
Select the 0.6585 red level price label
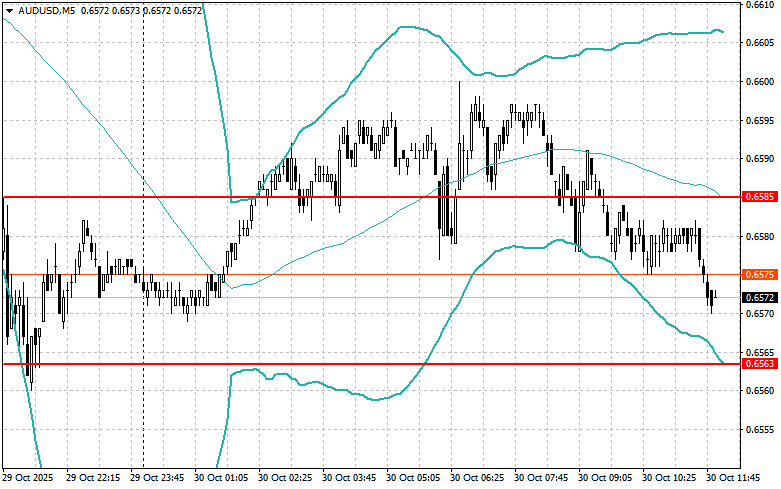[x=760, y=197]
